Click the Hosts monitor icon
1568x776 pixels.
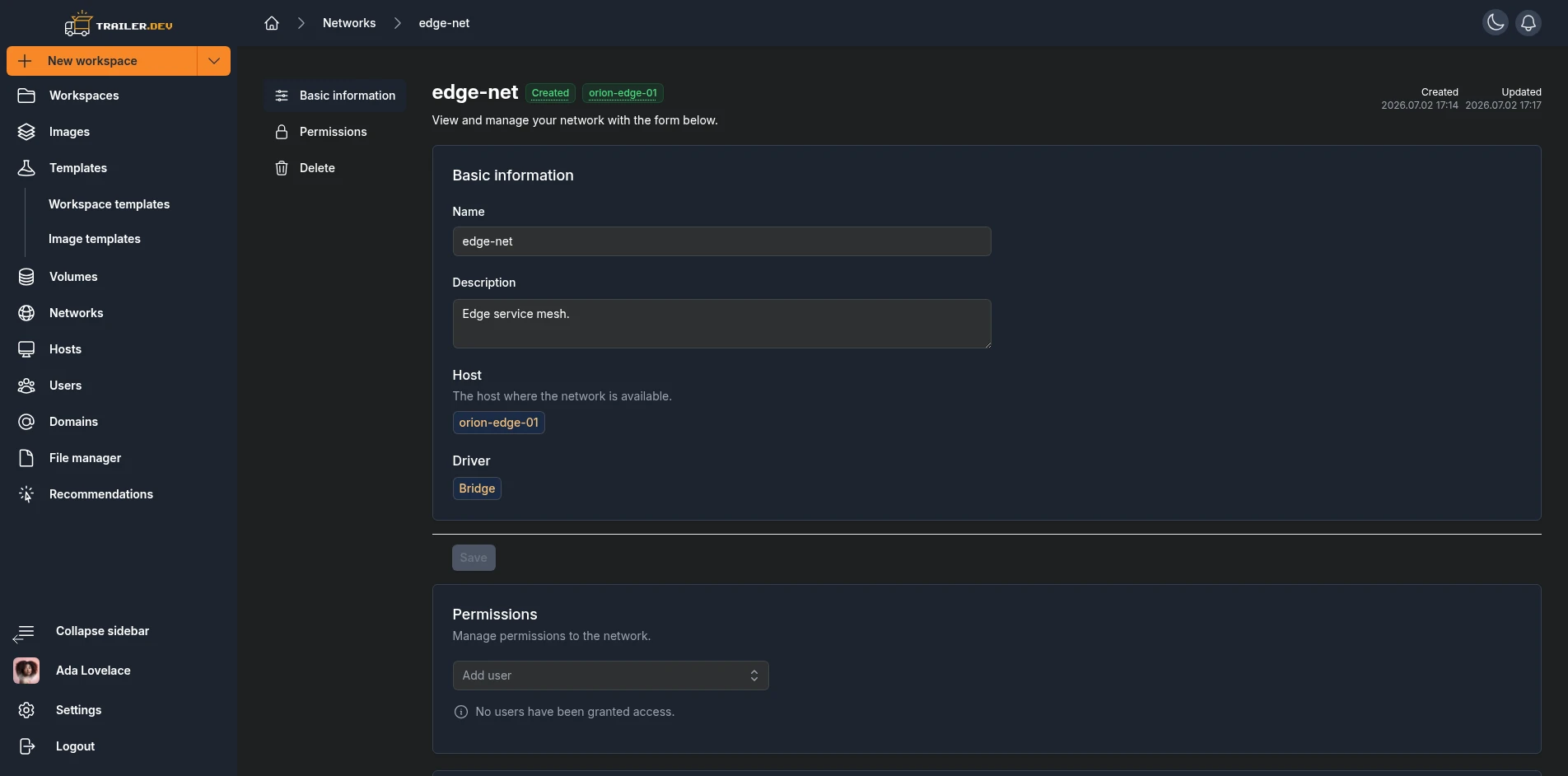(26, 349)
